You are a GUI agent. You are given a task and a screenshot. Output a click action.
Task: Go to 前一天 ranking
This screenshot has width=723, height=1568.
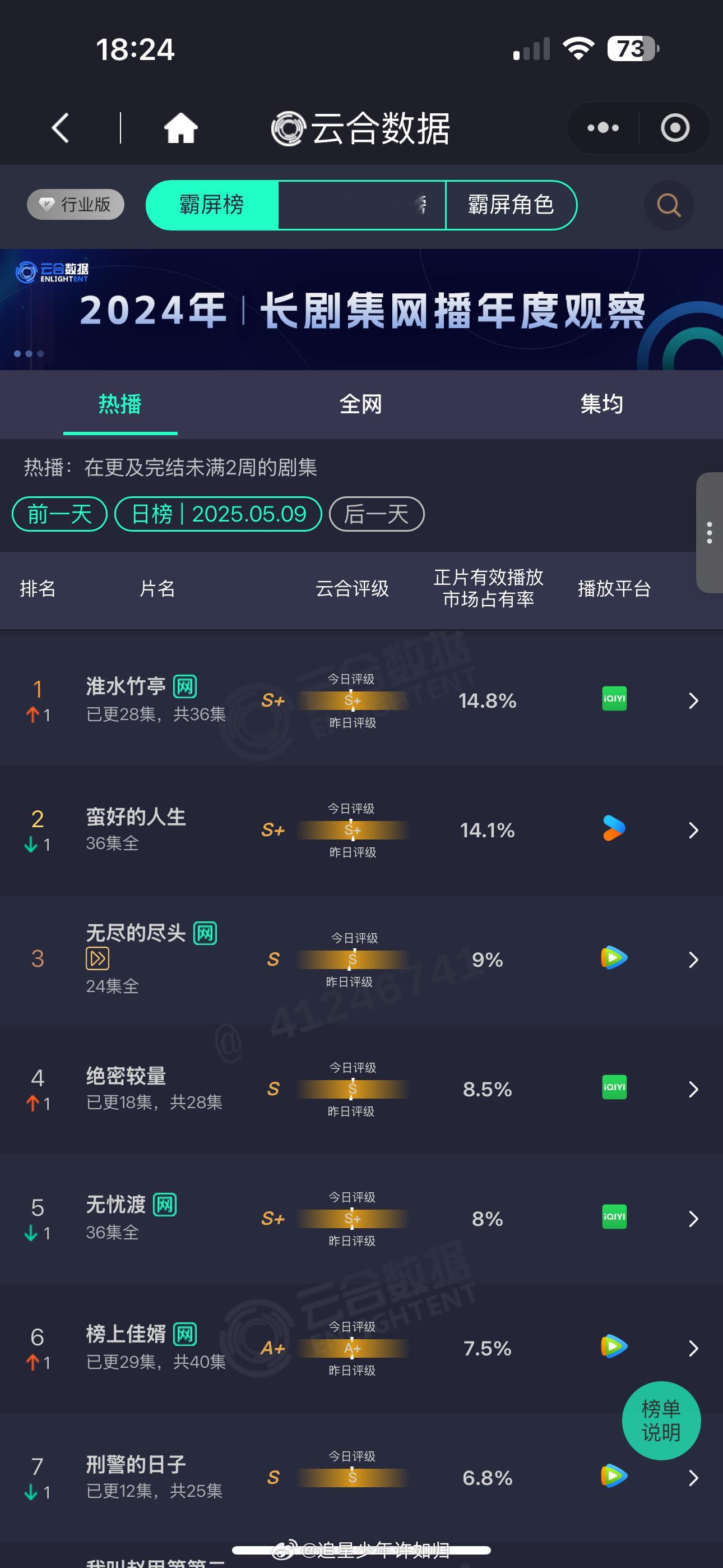[x=59, y=514]
